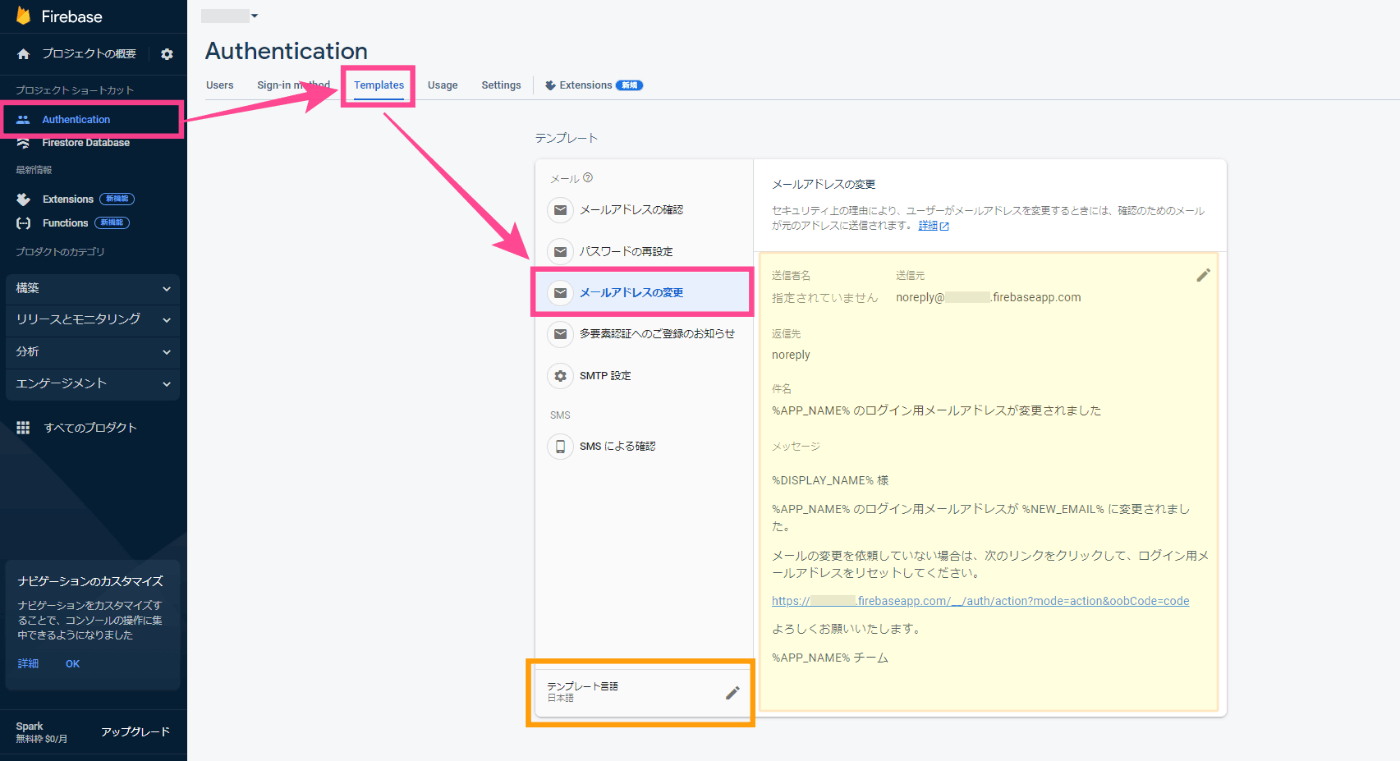Click the subject line with %APP_NAME%
The image size is (1400, 761).
pyautogui.click(x=936, y=411)
